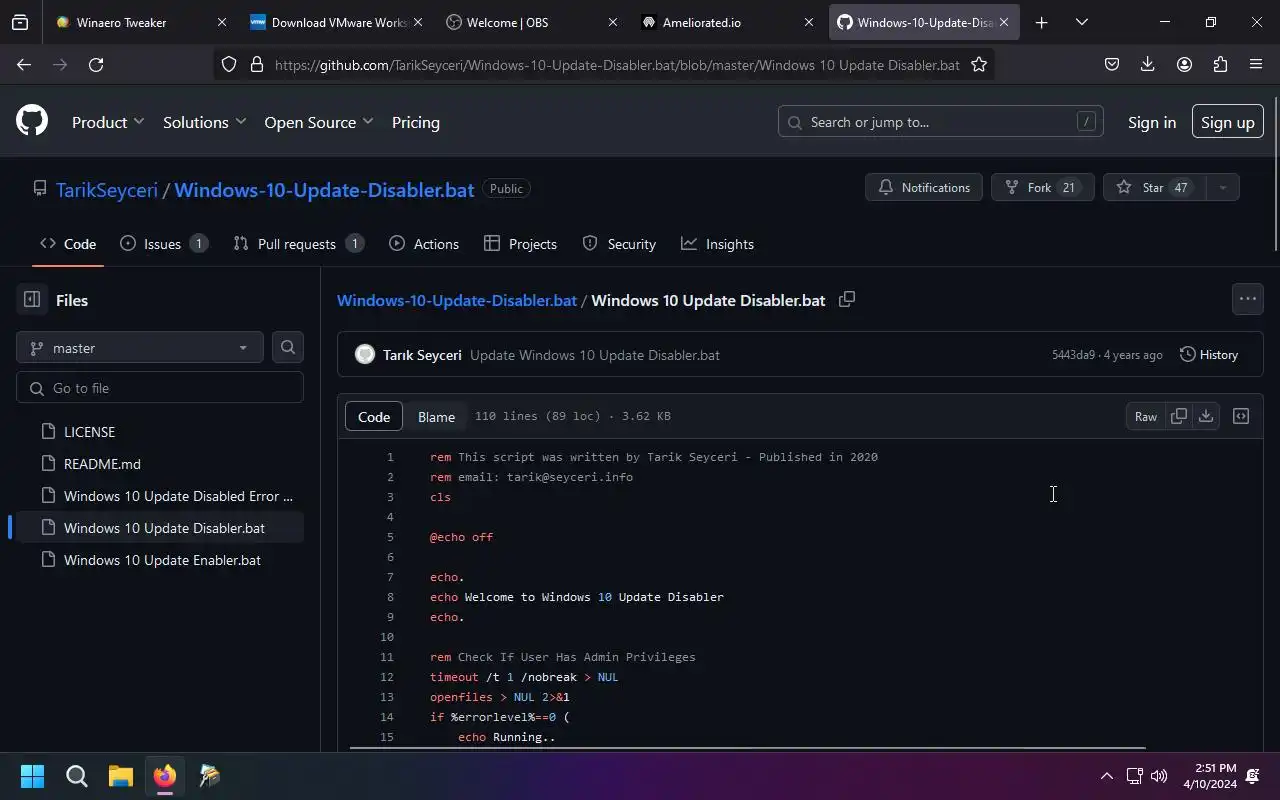This screenshot has height=800, width=1280.
Task: Focus the Search or jump to field
Action: 941,122
